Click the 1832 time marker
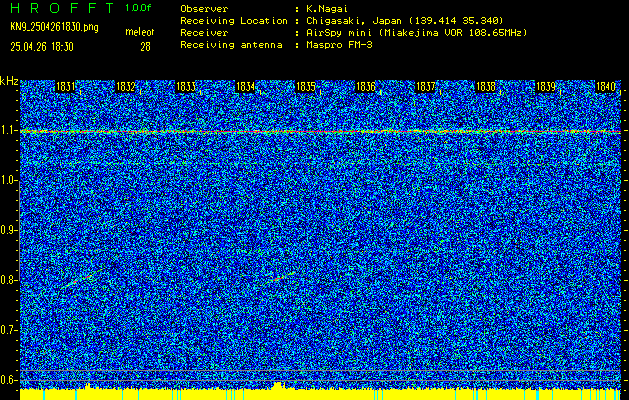The height and width of the screenshot is (400, 629). coord(126,87)
